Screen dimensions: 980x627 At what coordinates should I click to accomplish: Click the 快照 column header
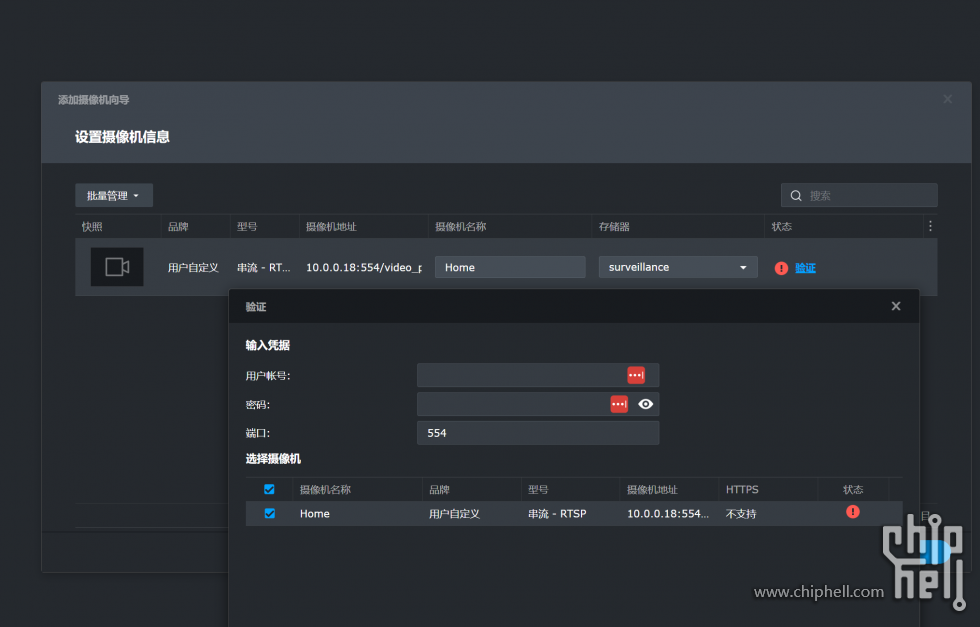tap(92, 226)
